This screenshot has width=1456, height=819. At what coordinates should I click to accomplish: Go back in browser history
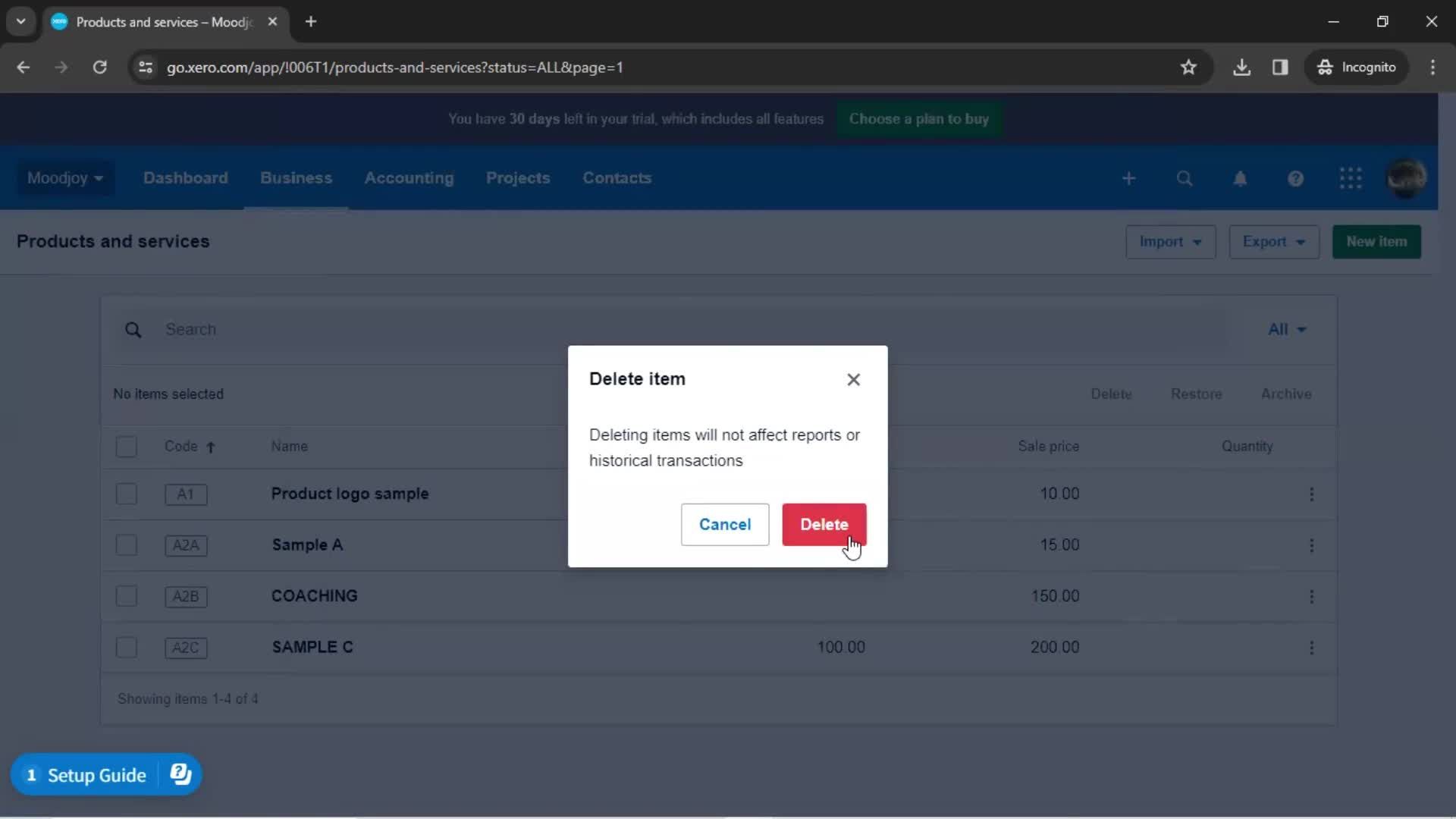(24, 67)
